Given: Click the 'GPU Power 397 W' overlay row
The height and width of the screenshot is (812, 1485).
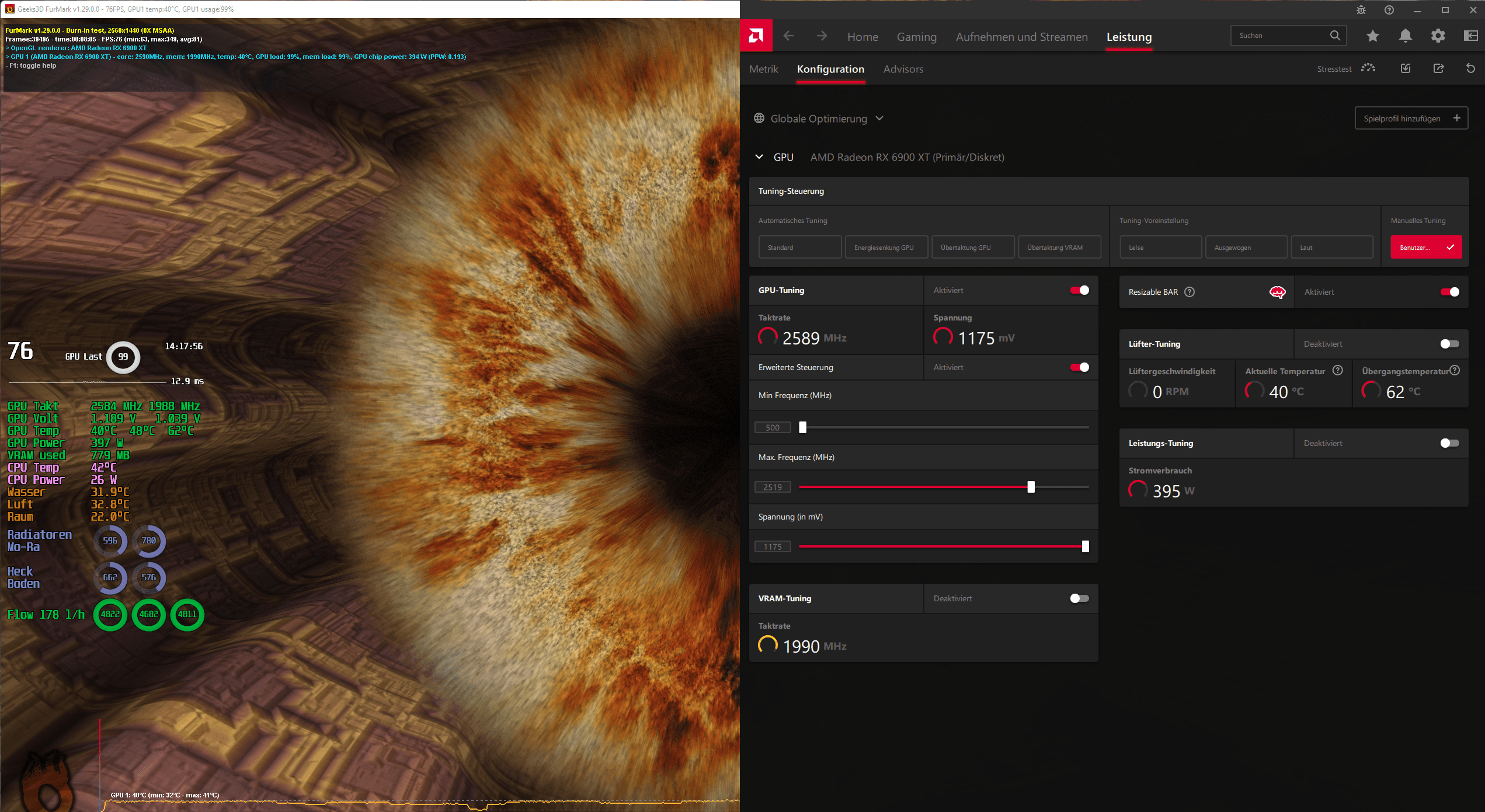Looking at the screenshot, I should (x=65, y=443).
